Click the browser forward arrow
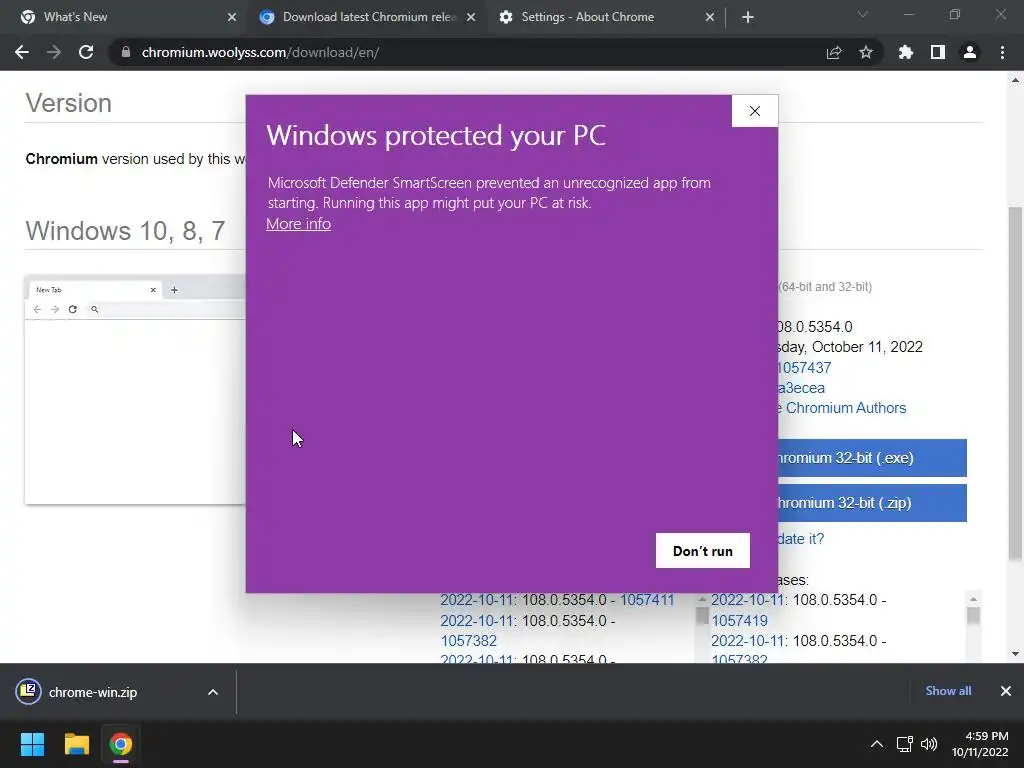 click(x=54, y=52)
